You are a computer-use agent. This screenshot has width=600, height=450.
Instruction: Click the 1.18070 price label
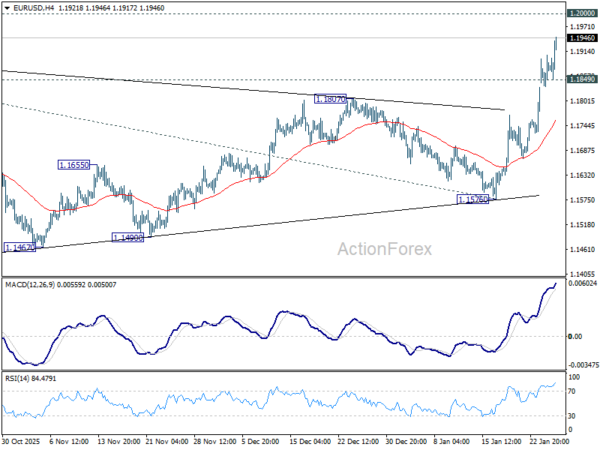click(330, 99)
